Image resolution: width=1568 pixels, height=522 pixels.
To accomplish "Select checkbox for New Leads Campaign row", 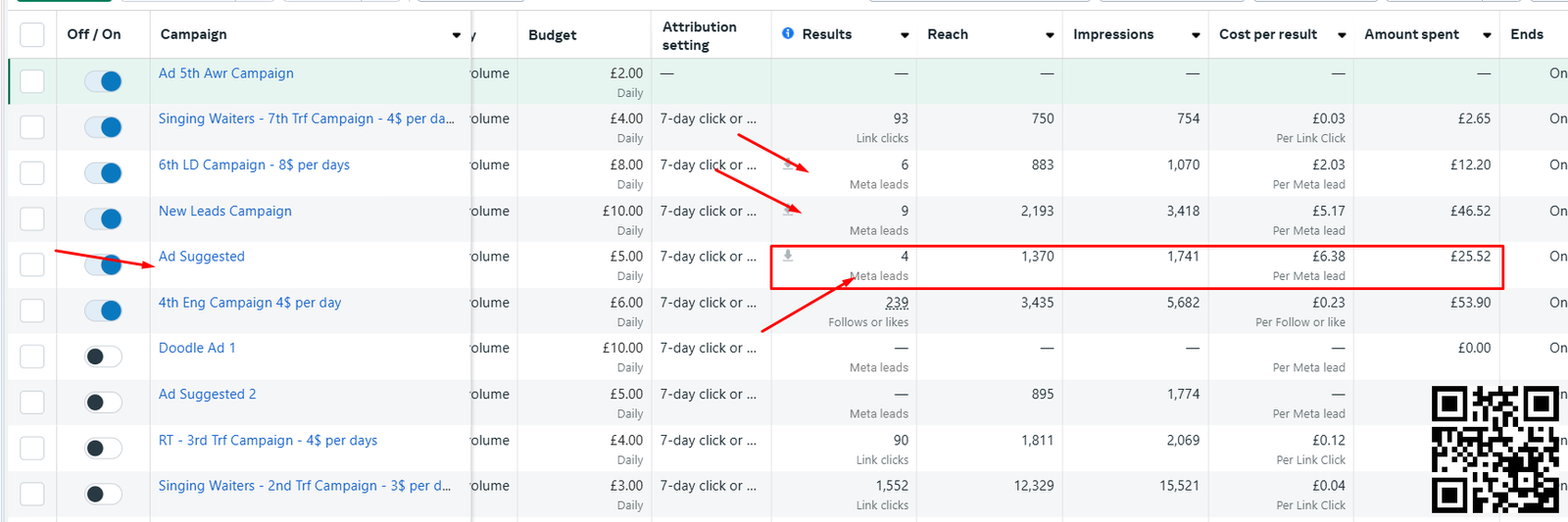I will point(32,219).
